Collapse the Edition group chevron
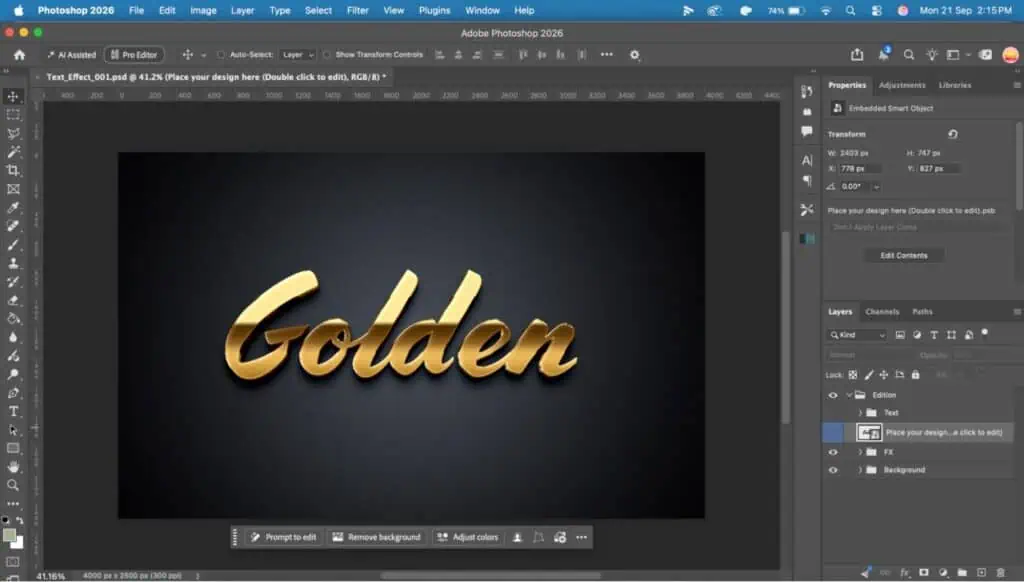Viewport: 1024px width, 582px height. 849,395
